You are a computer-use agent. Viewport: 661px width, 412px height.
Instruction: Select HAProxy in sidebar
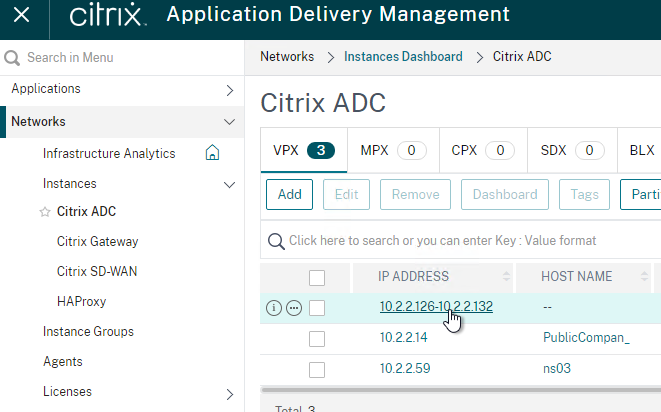tap(81, 302)
